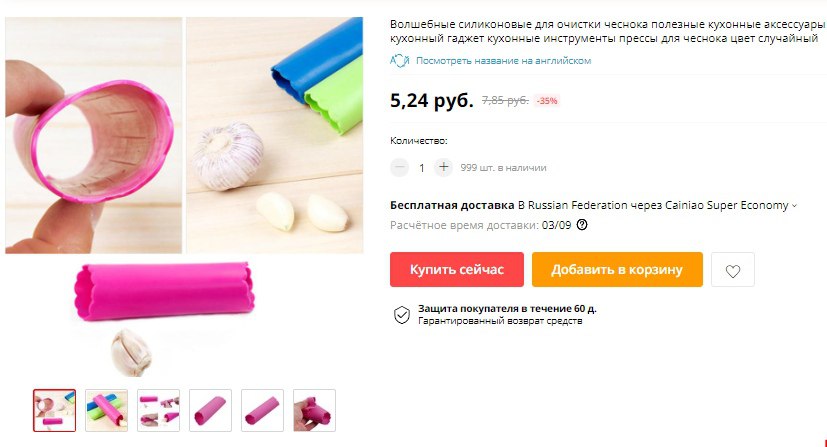
Task: Click the Купить сейчас button
Action: pos(457,269)
